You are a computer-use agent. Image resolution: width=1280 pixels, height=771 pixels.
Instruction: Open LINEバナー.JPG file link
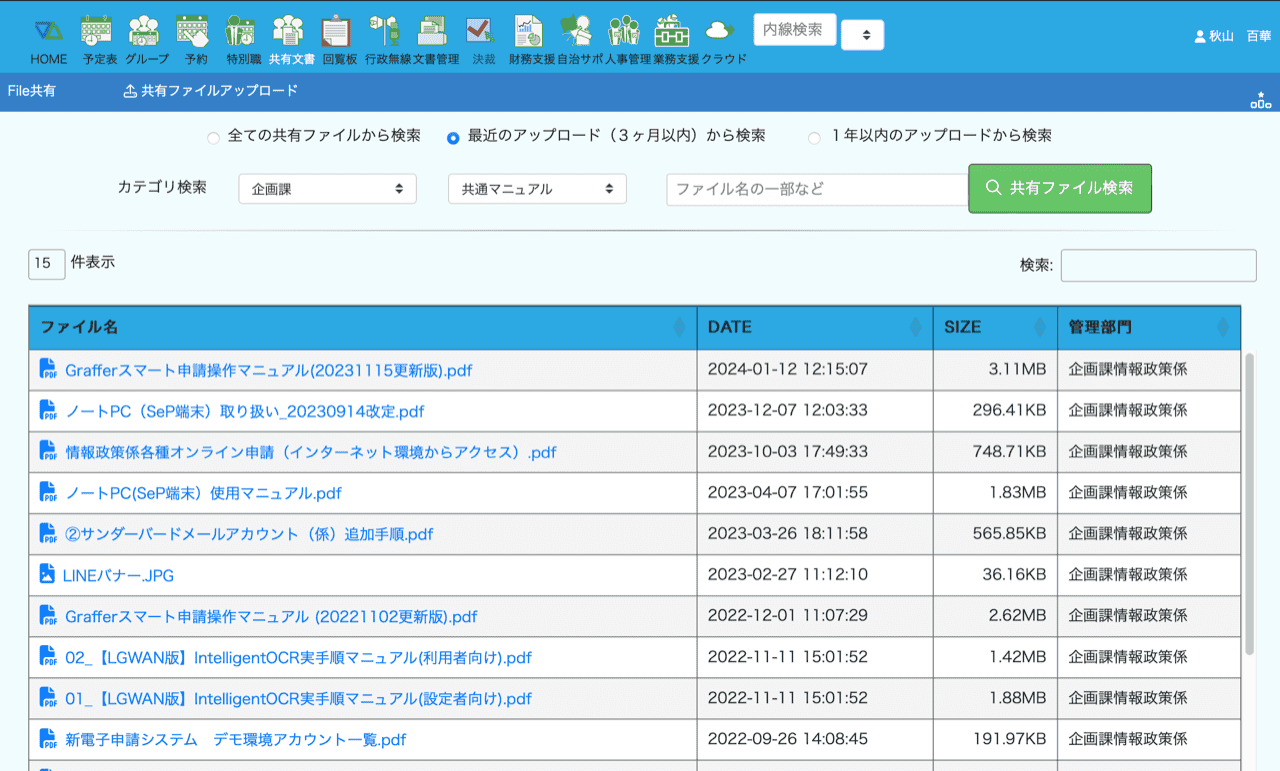tap(118, 575)
